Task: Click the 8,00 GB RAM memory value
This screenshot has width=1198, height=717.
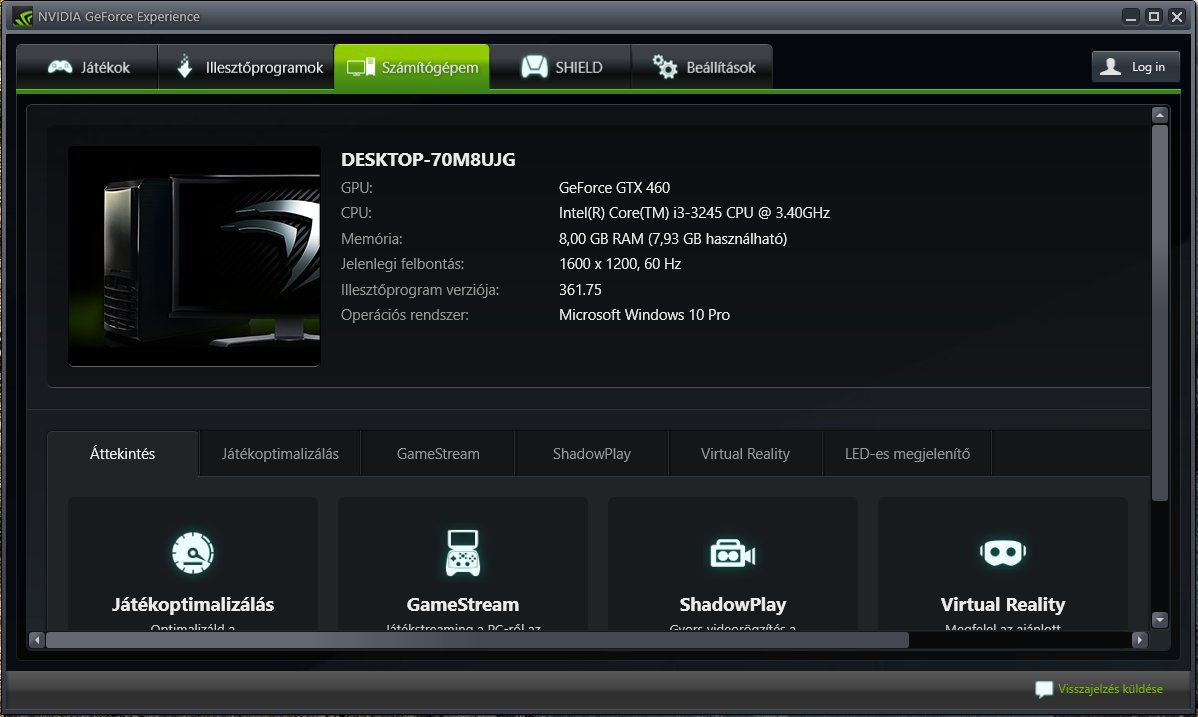Action: pos(672,238)
